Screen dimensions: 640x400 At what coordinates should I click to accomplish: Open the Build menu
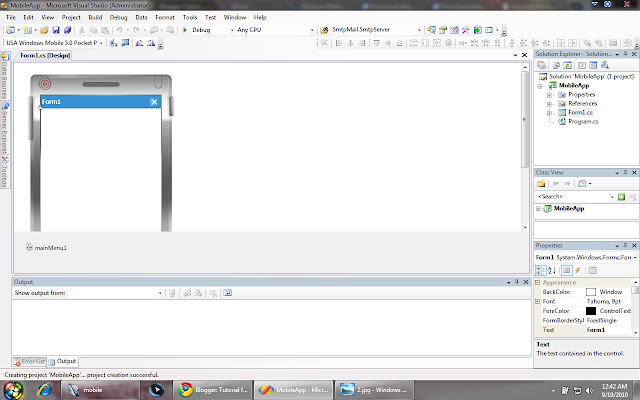(x=95, y=17)
